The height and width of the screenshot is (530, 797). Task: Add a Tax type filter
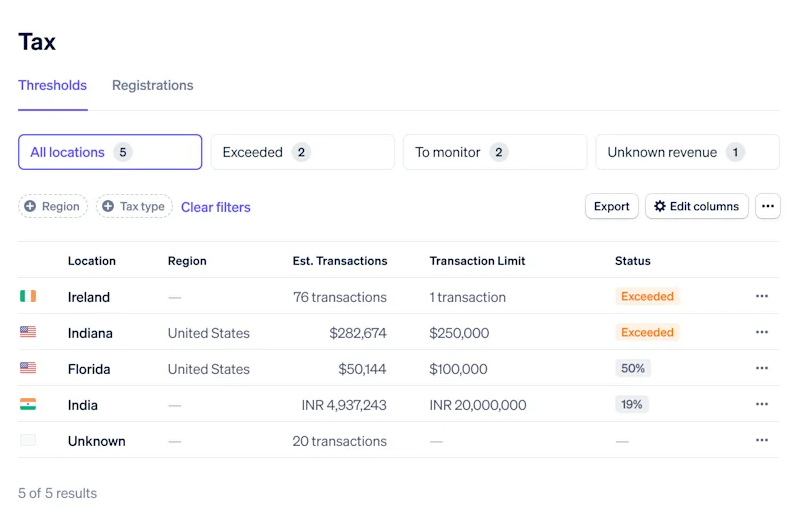click(x=134, y=206)
